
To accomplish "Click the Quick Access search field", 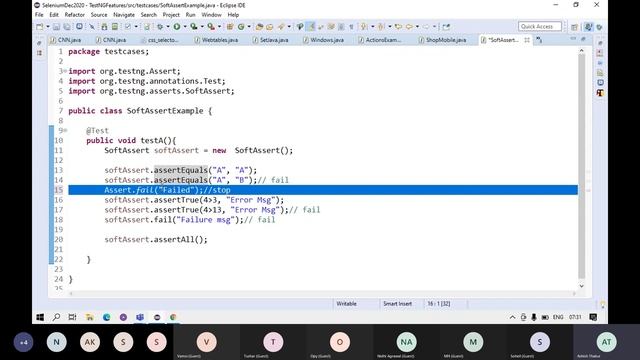I will pyautogui.click(x=540, y=27).
